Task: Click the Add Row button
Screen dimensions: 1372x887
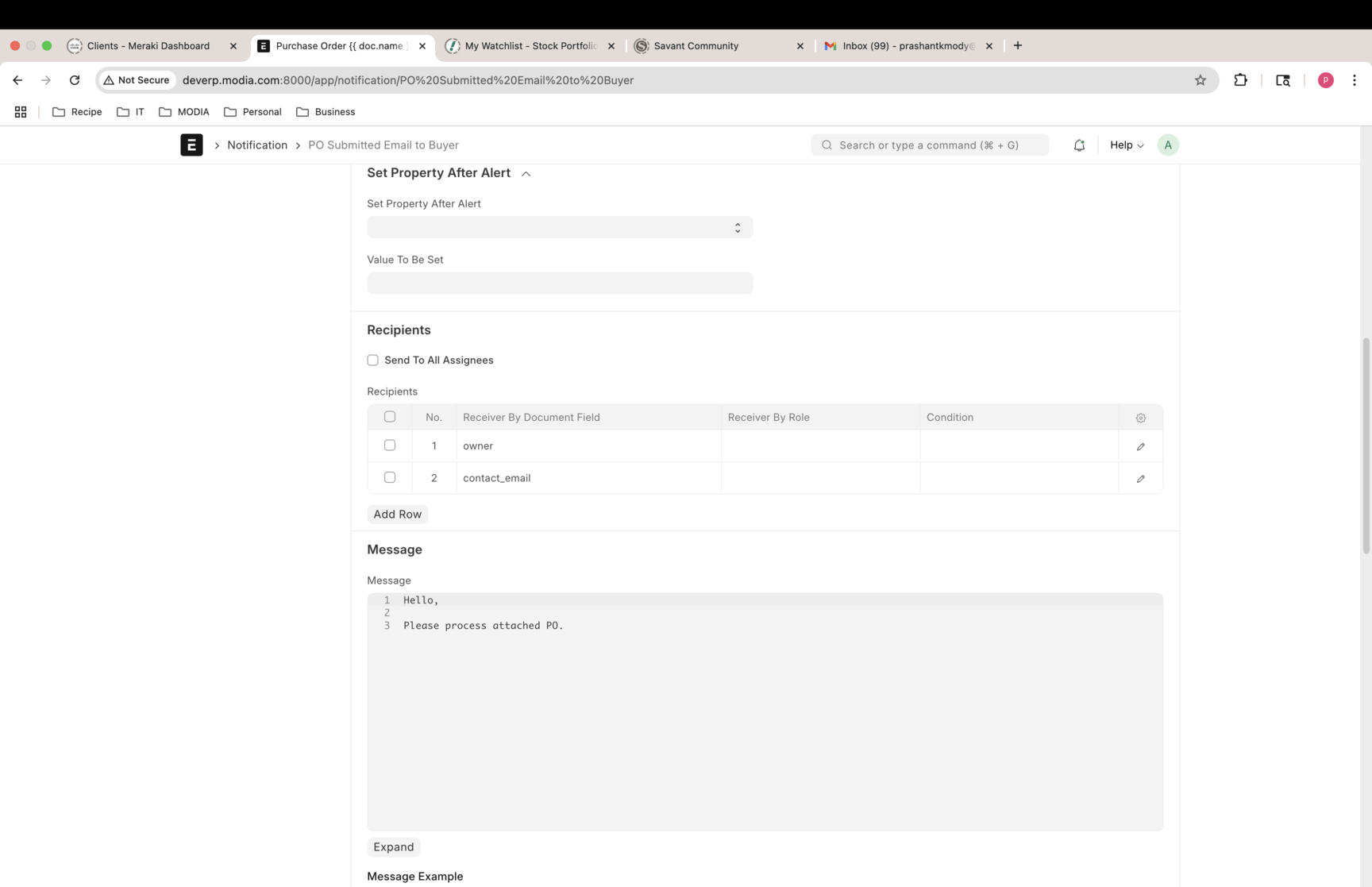Action: (397, 515)
